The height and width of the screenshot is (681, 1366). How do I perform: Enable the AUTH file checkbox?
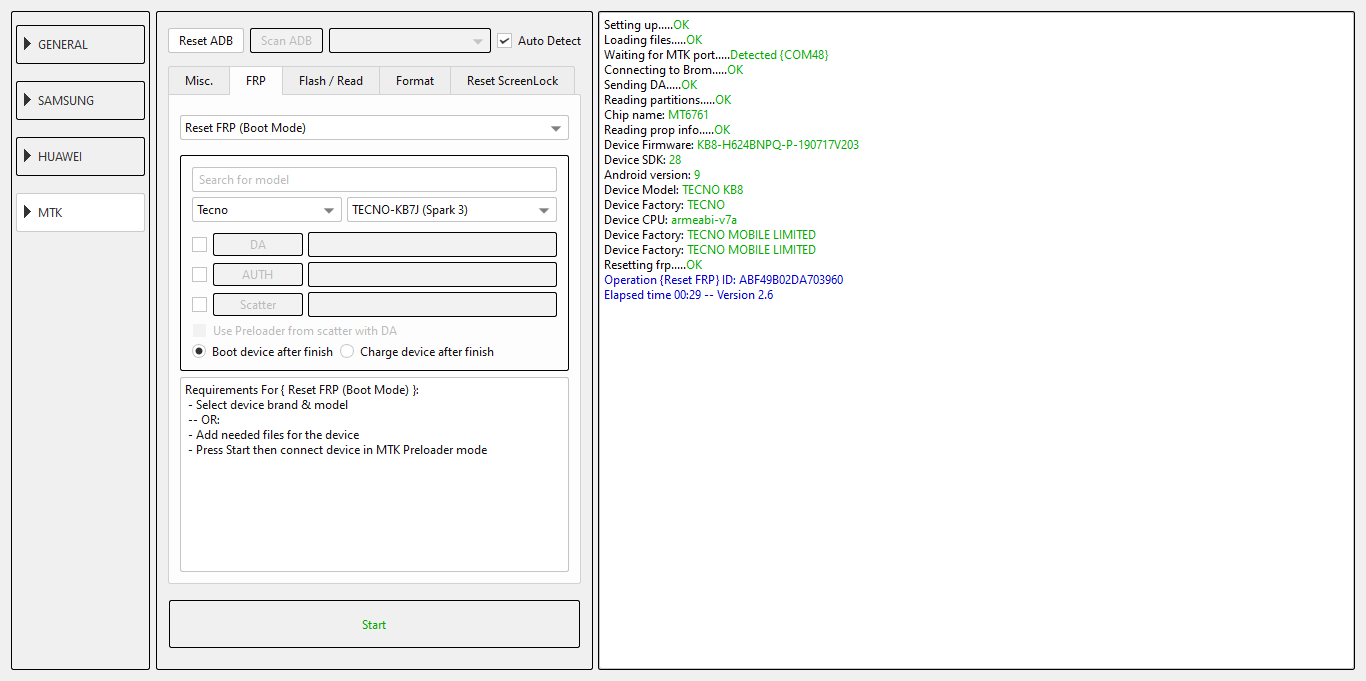point(200,275)
